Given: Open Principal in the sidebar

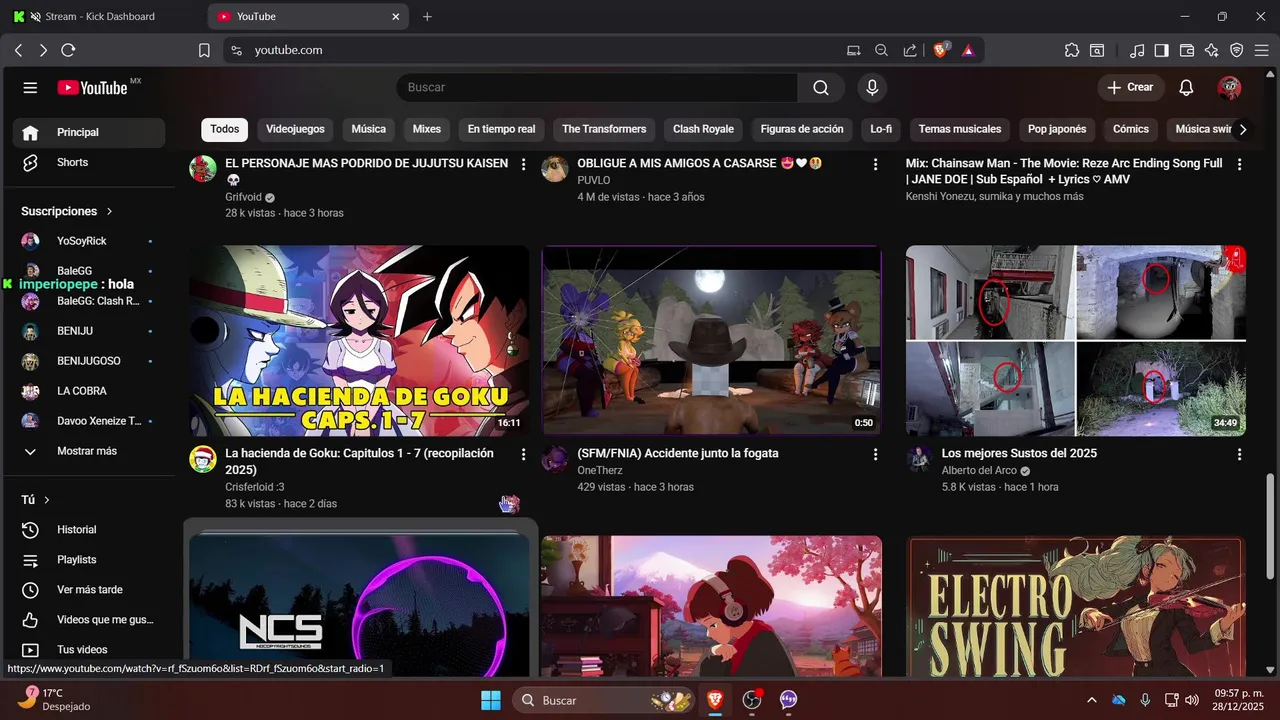Looking at the screenshot, I should [x=88, y=132].
